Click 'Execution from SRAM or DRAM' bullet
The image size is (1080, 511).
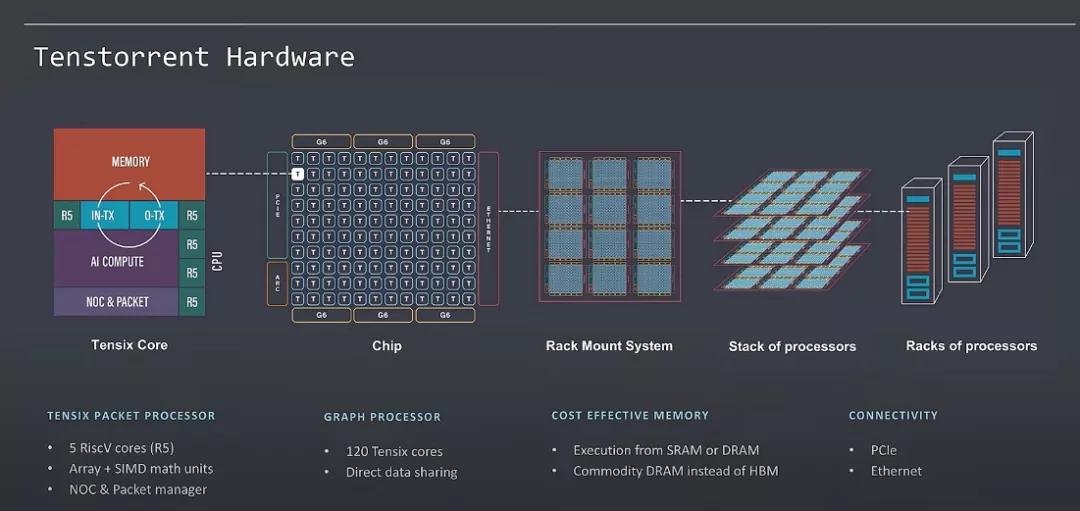(666, 450)
